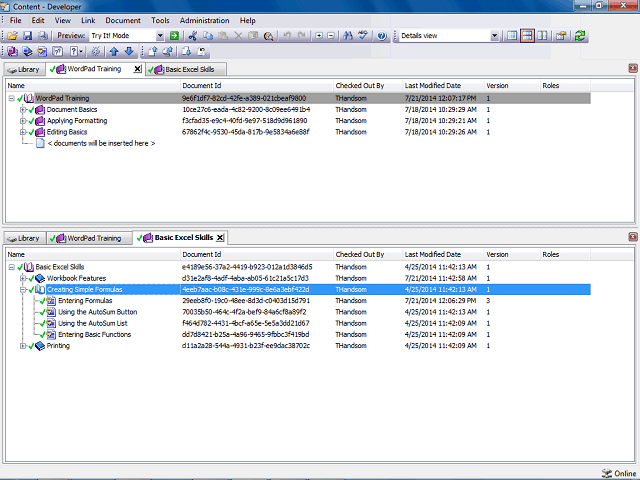Viewport: 640px width, 480px height.
Task: Open the Details view dropdown
Action: coord(494,36)
